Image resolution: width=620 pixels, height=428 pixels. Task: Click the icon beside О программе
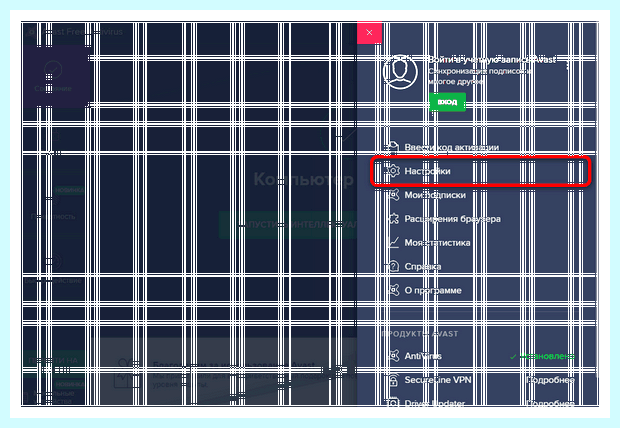coord(393,290)
